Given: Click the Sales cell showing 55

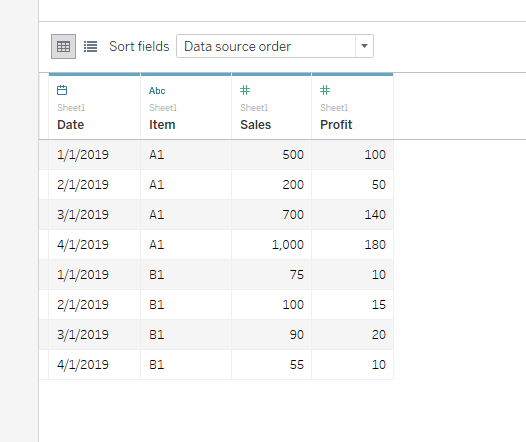Looking at the screenshot, I should coord(271,365).
